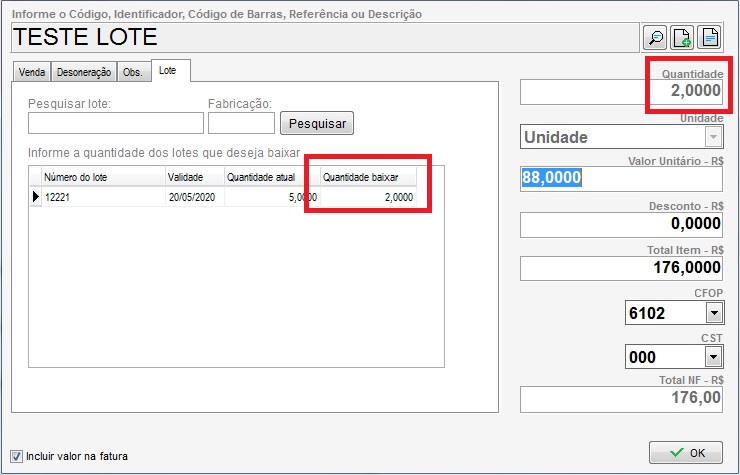Click the magnifier search product icon
The width and height of the screenshot is (740, 475).
[655, 38]
